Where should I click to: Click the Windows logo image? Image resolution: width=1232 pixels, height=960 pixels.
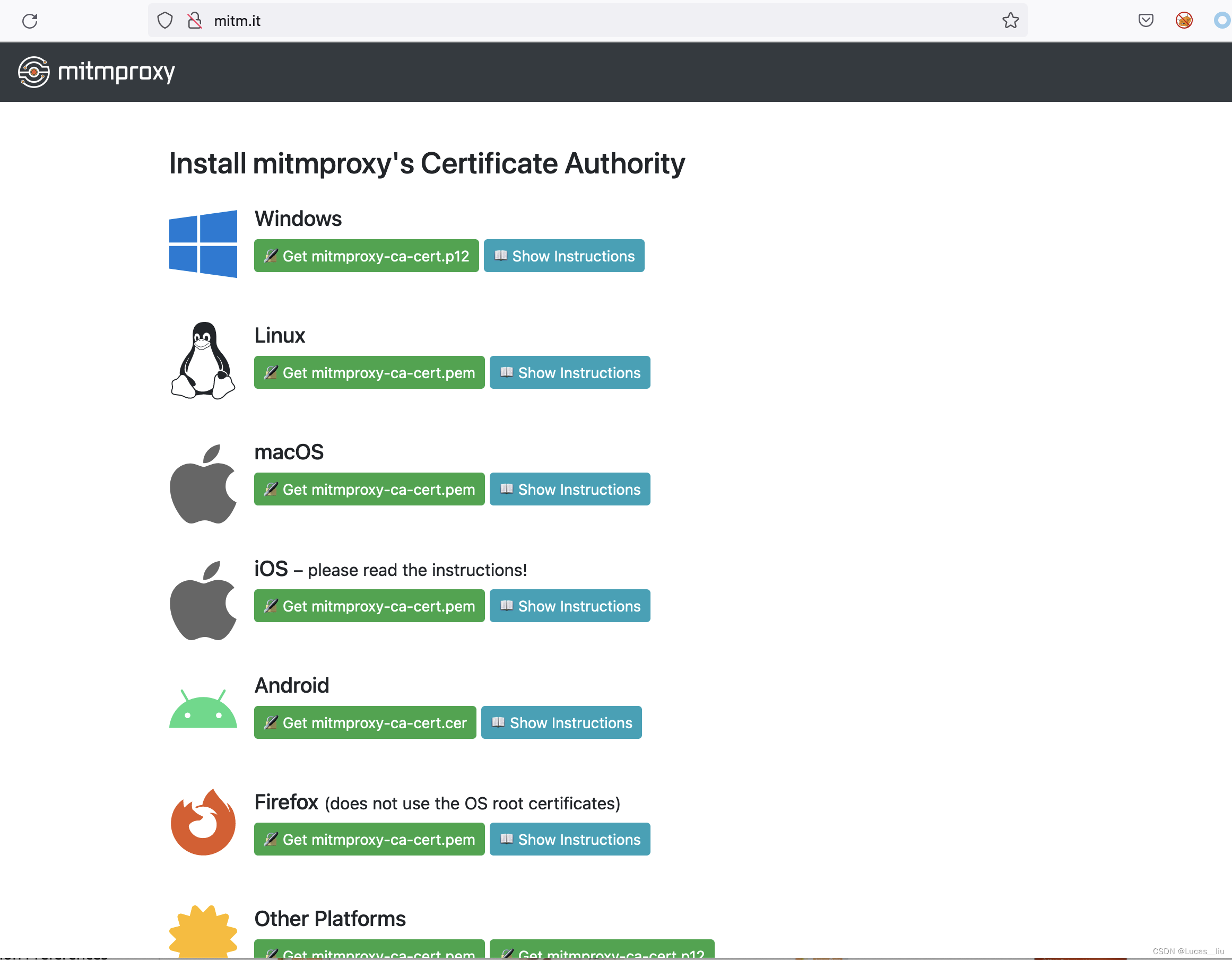click(203, 243)
